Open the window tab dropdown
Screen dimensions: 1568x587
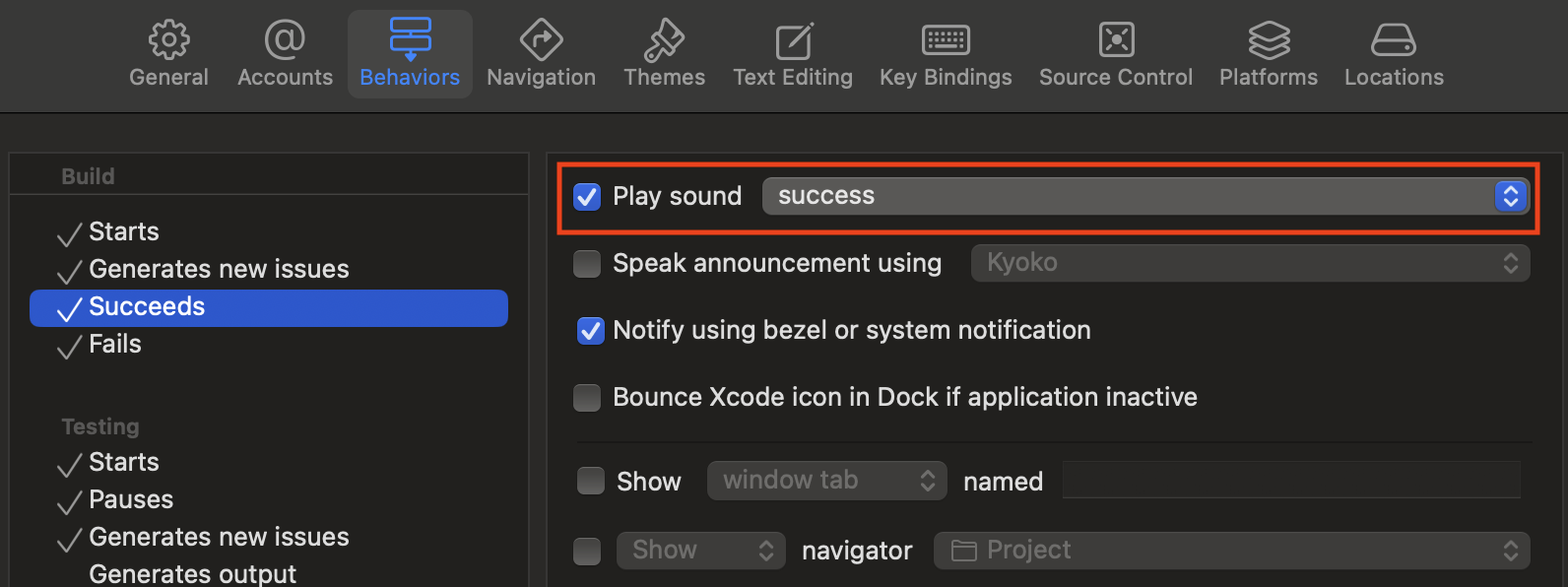tap(826, 481)
